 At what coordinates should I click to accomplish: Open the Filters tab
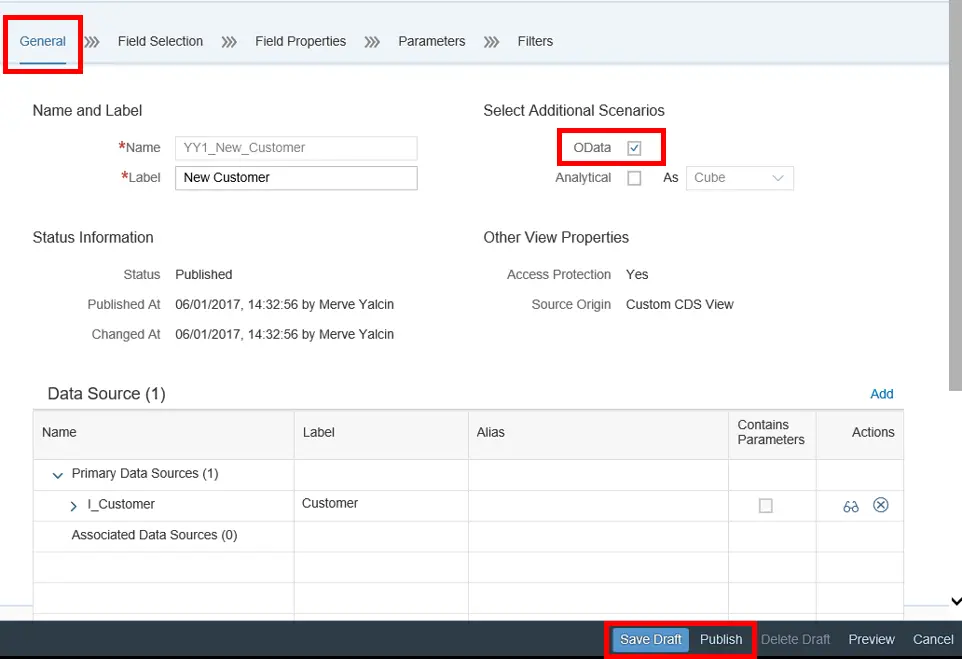[x=535, y=41]
